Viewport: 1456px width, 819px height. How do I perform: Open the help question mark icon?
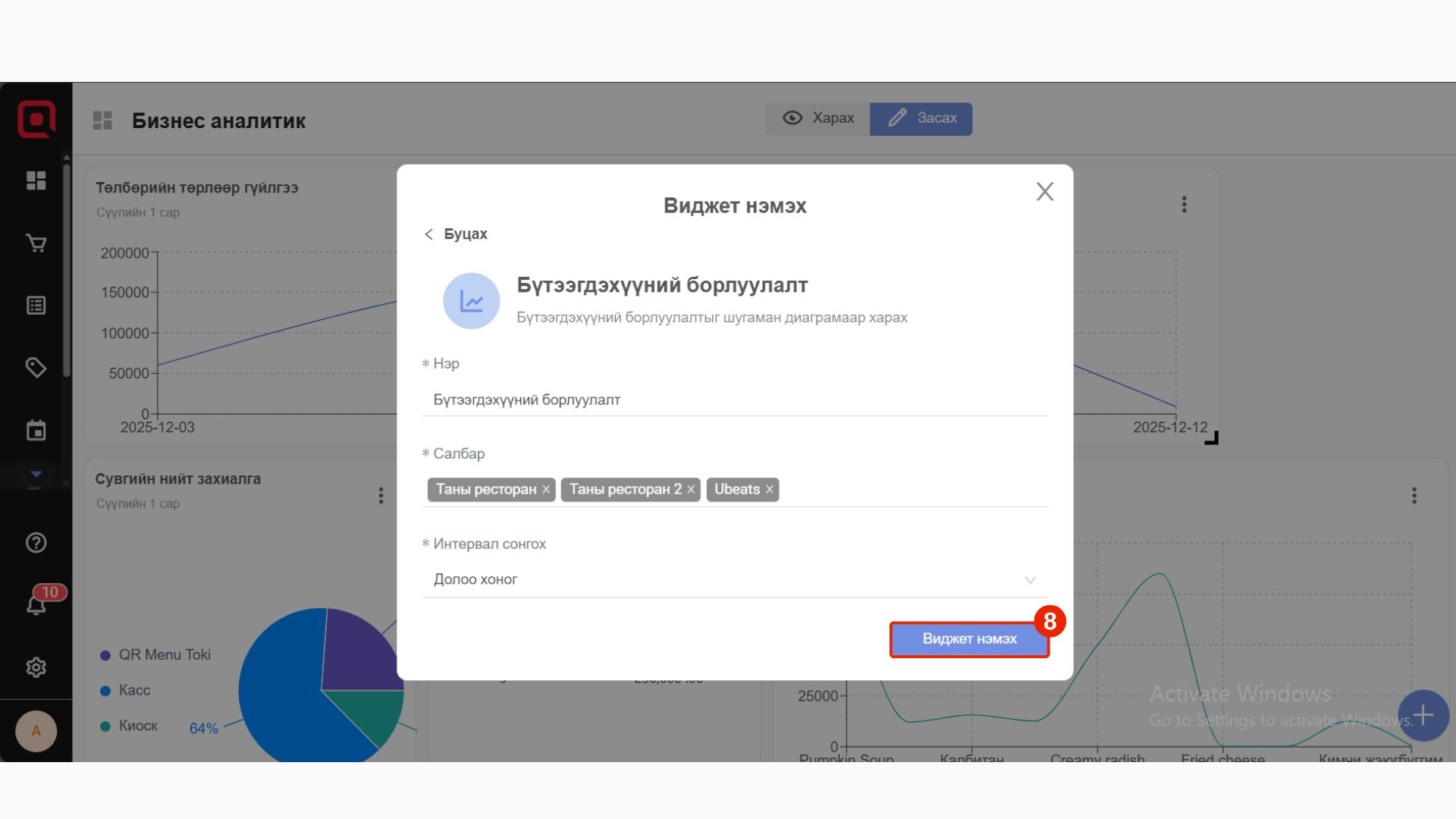pyautogui.click(x=36, y=543)
